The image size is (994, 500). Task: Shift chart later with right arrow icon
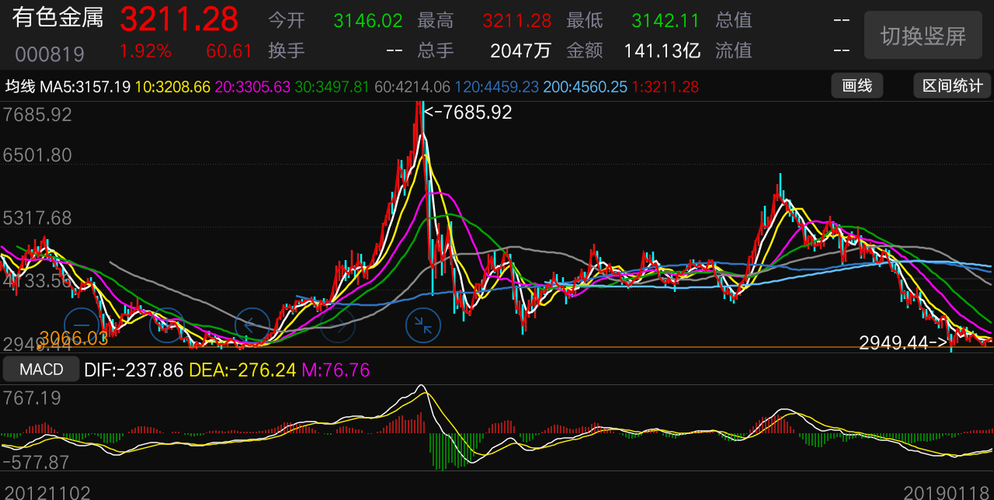tap(337, 325)
